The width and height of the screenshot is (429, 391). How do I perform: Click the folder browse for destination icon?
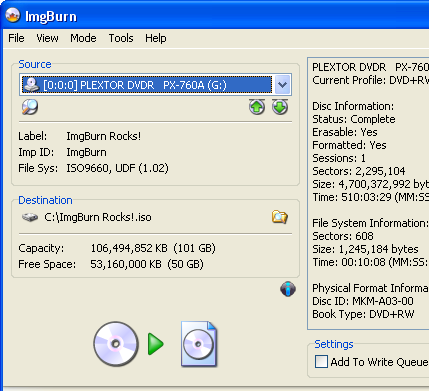(x=280, y=217)
